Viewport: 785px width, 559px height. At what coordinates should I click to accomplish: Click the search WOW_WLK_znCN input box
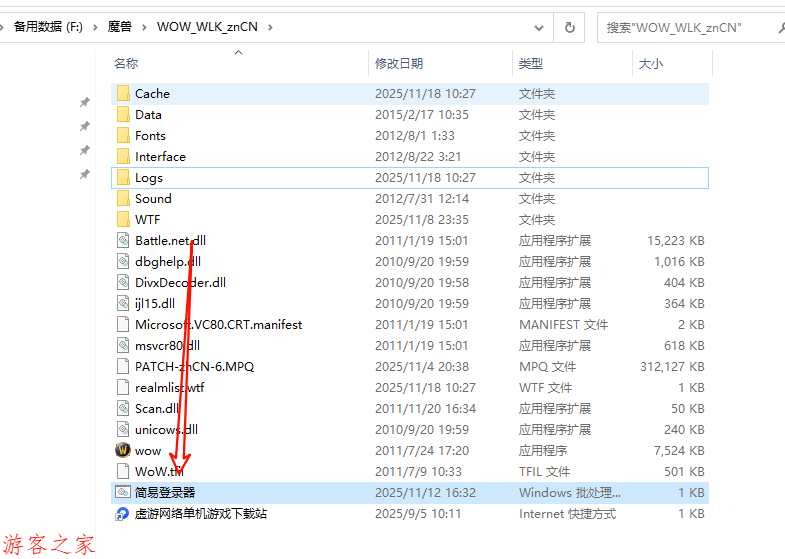click(690, 27)
